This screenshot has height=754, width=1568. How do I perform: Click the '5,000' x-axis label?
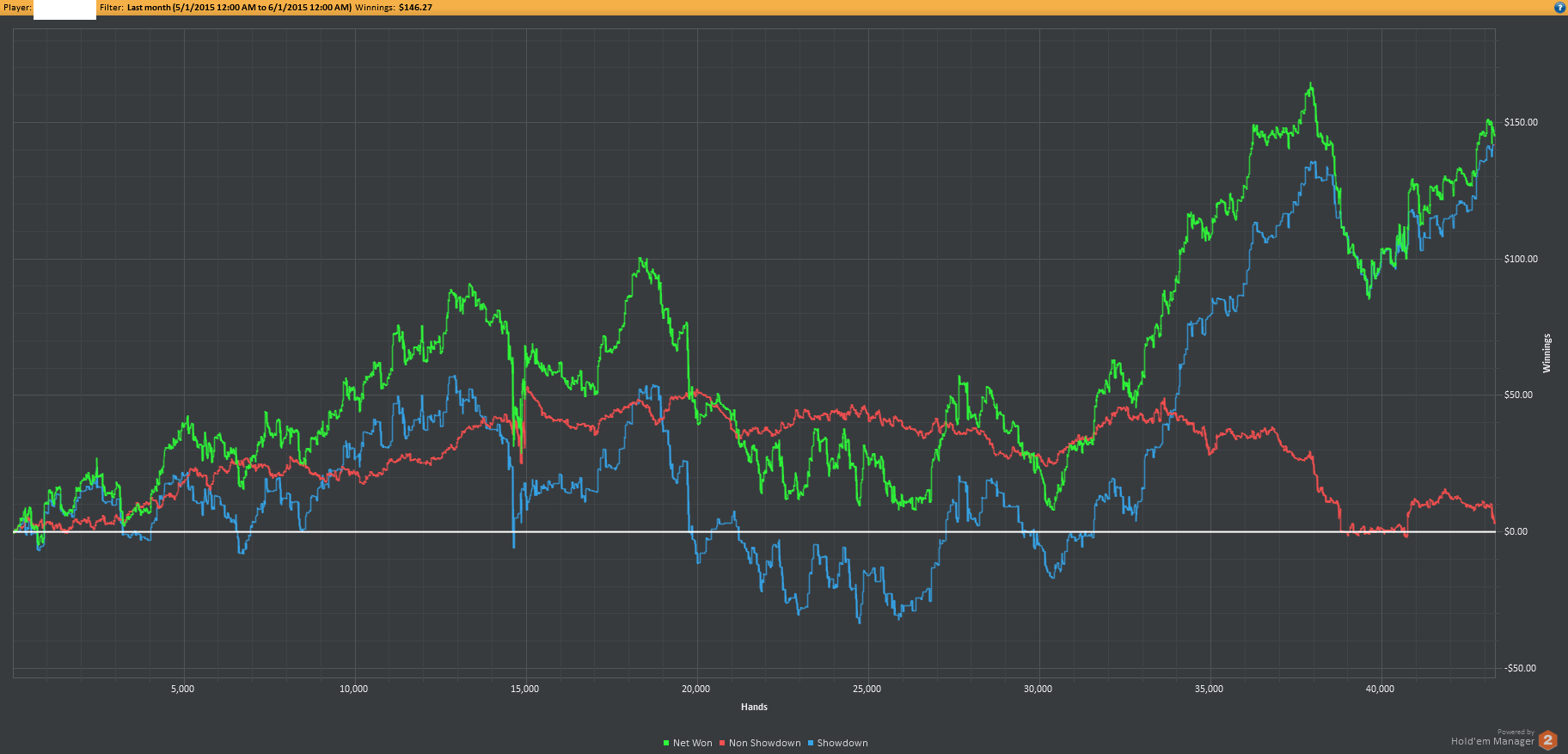tap(183, 689)
